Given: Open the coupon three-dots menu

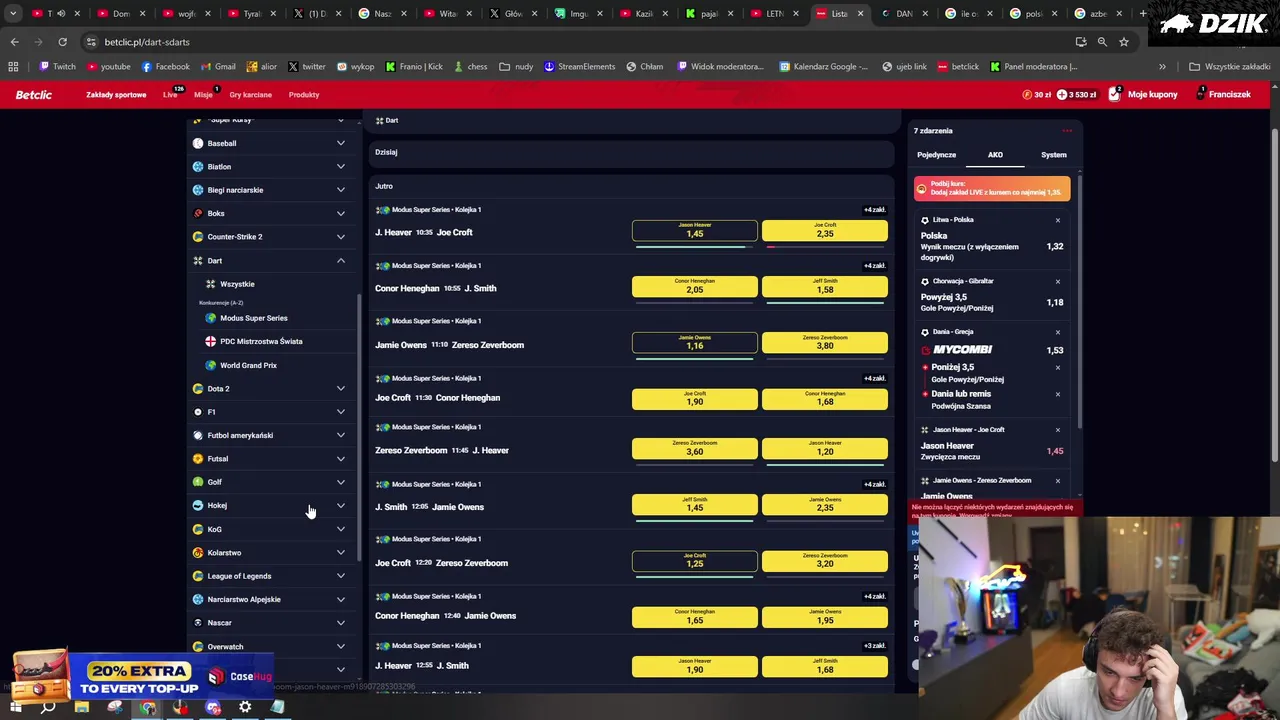Looking at the screenshot, I should point(1067,131).
